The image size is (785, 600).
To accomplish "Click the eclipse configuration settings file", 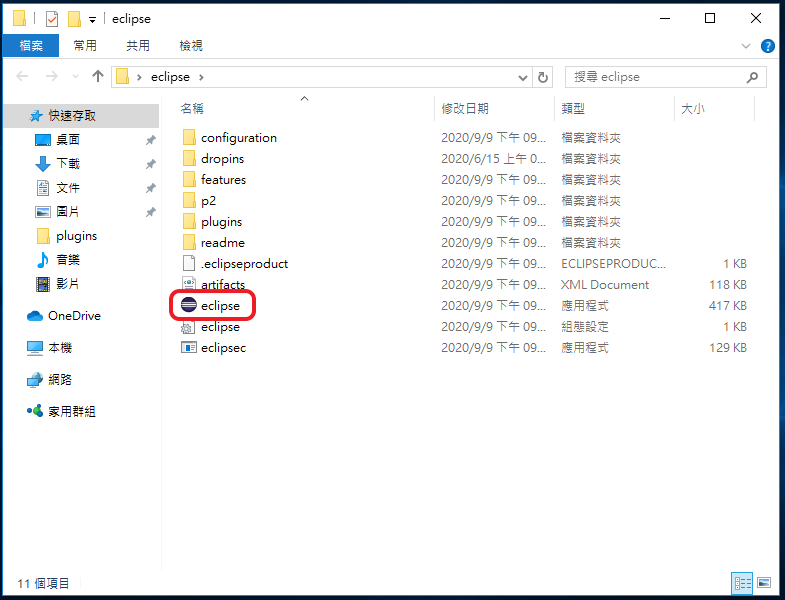I will tap(219, 327).
